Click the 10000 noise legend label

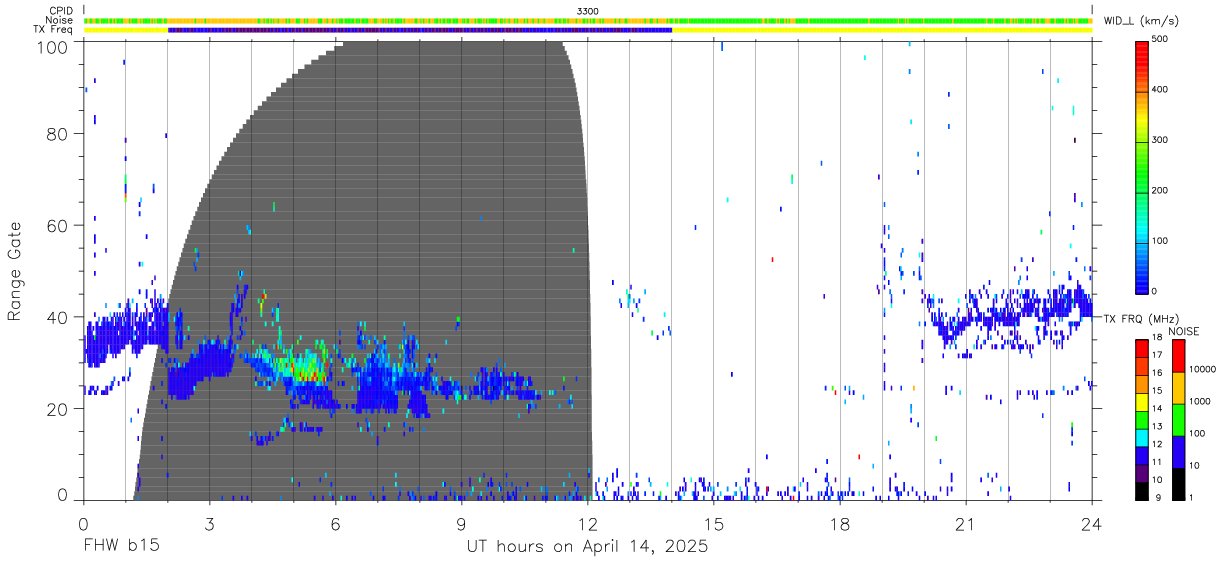tap(1201, 370)
